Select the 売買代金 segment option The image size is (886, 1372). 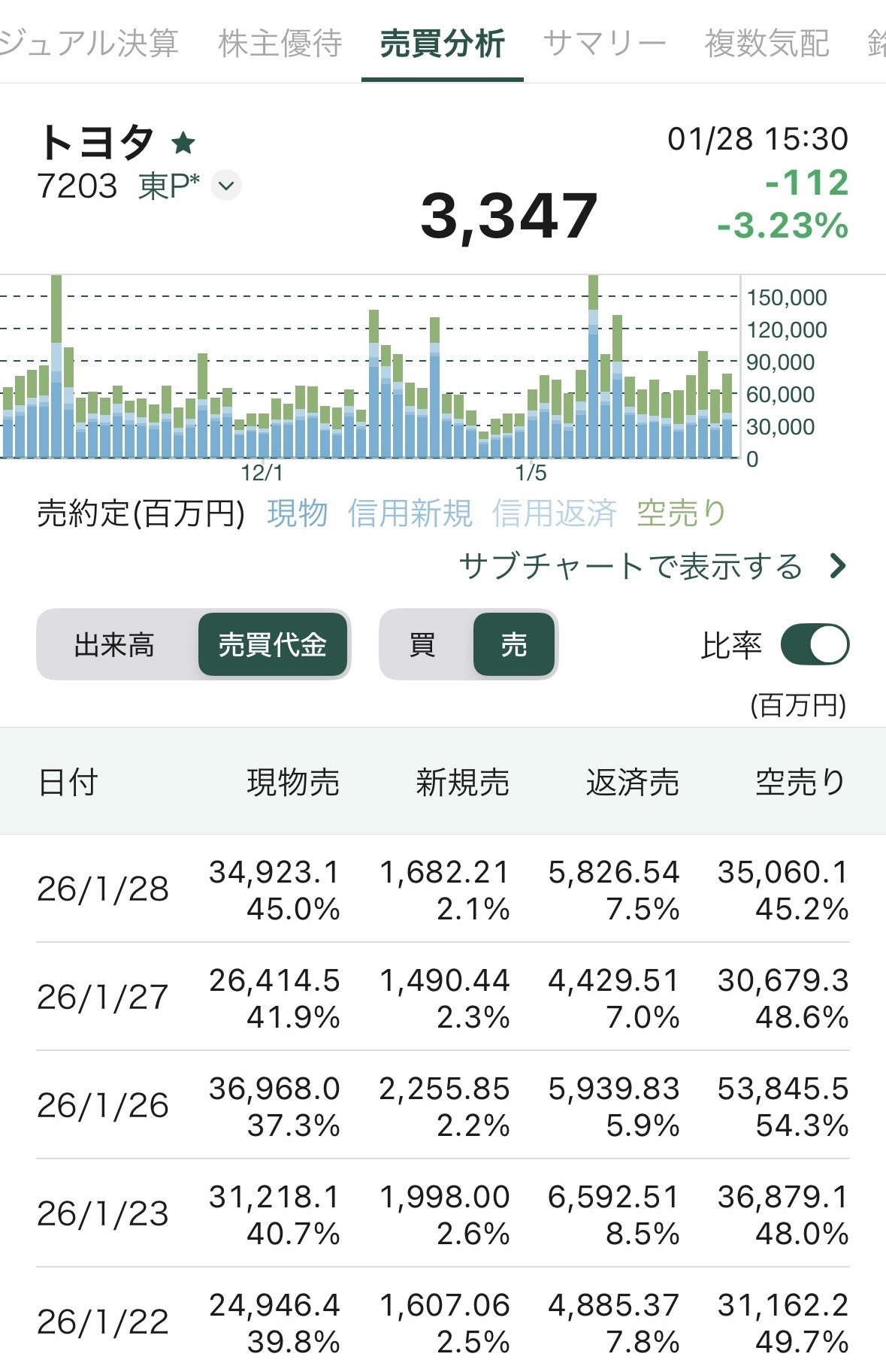point(273,645)
